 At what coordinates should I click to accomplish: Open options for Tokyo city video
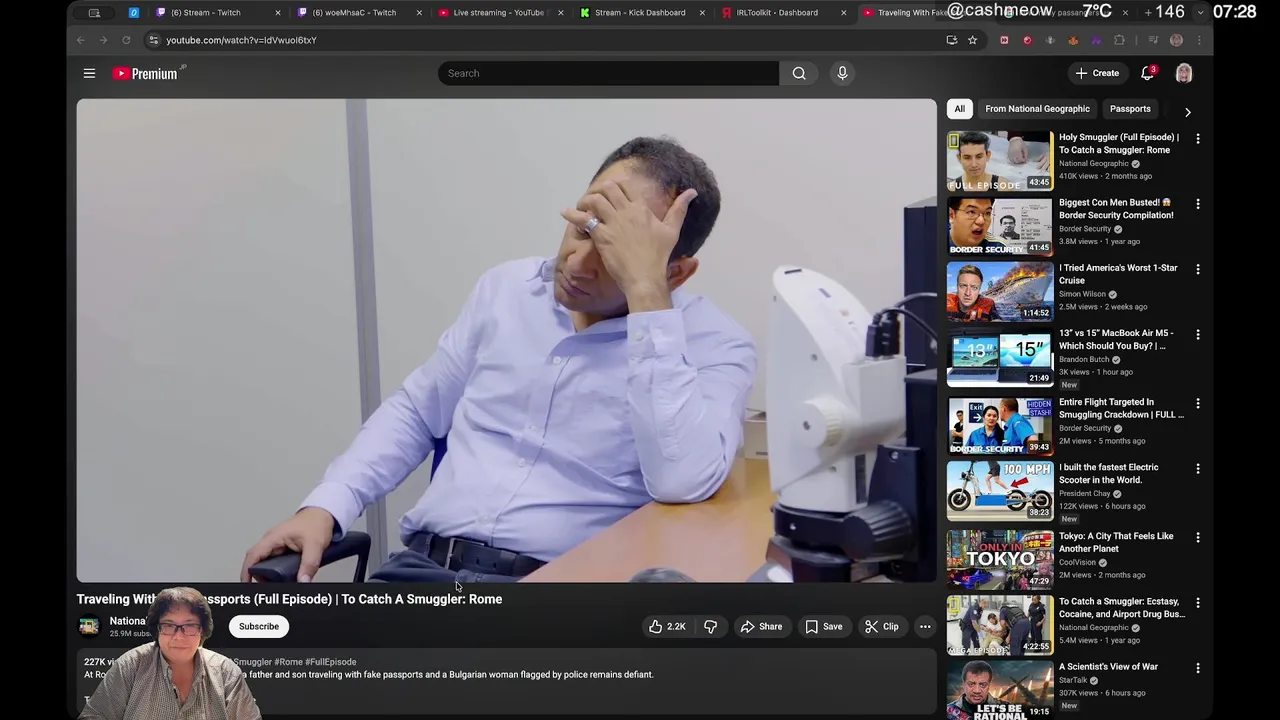[1198, 537]
